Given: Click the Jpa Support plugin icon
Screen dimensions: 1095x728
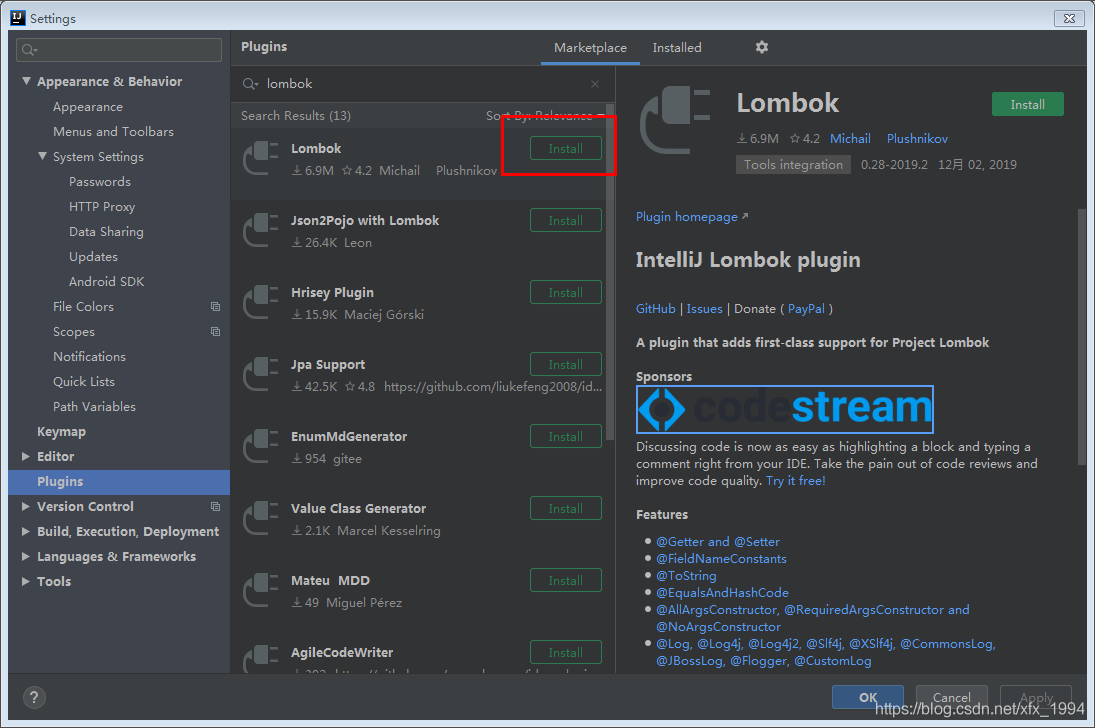Looking at the screenshot, I should pyautogui.click(x=260, y=374).
